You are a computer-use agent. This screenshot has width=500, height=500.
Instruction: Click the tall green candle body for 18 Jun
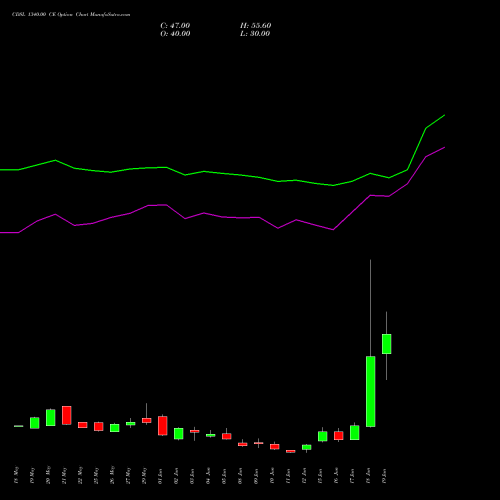(371, 391)
